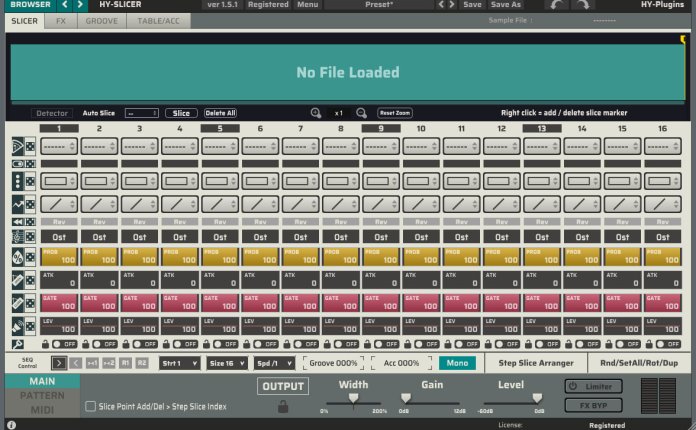The width and height of the screenshot is (696, 430).
Task: Randomize slice row with its dice icon
Action: (x=30, y=146)
